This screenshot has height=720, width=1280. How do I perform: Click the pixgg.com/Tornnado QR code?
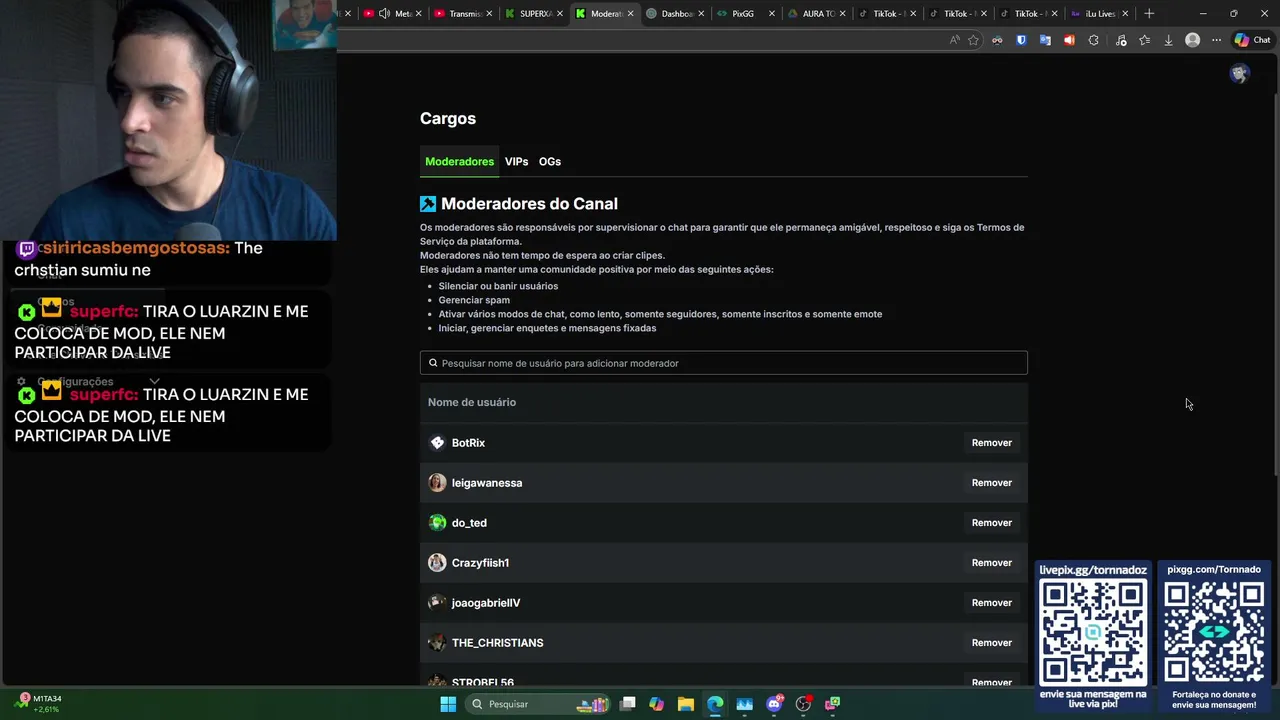point(1214,631)
